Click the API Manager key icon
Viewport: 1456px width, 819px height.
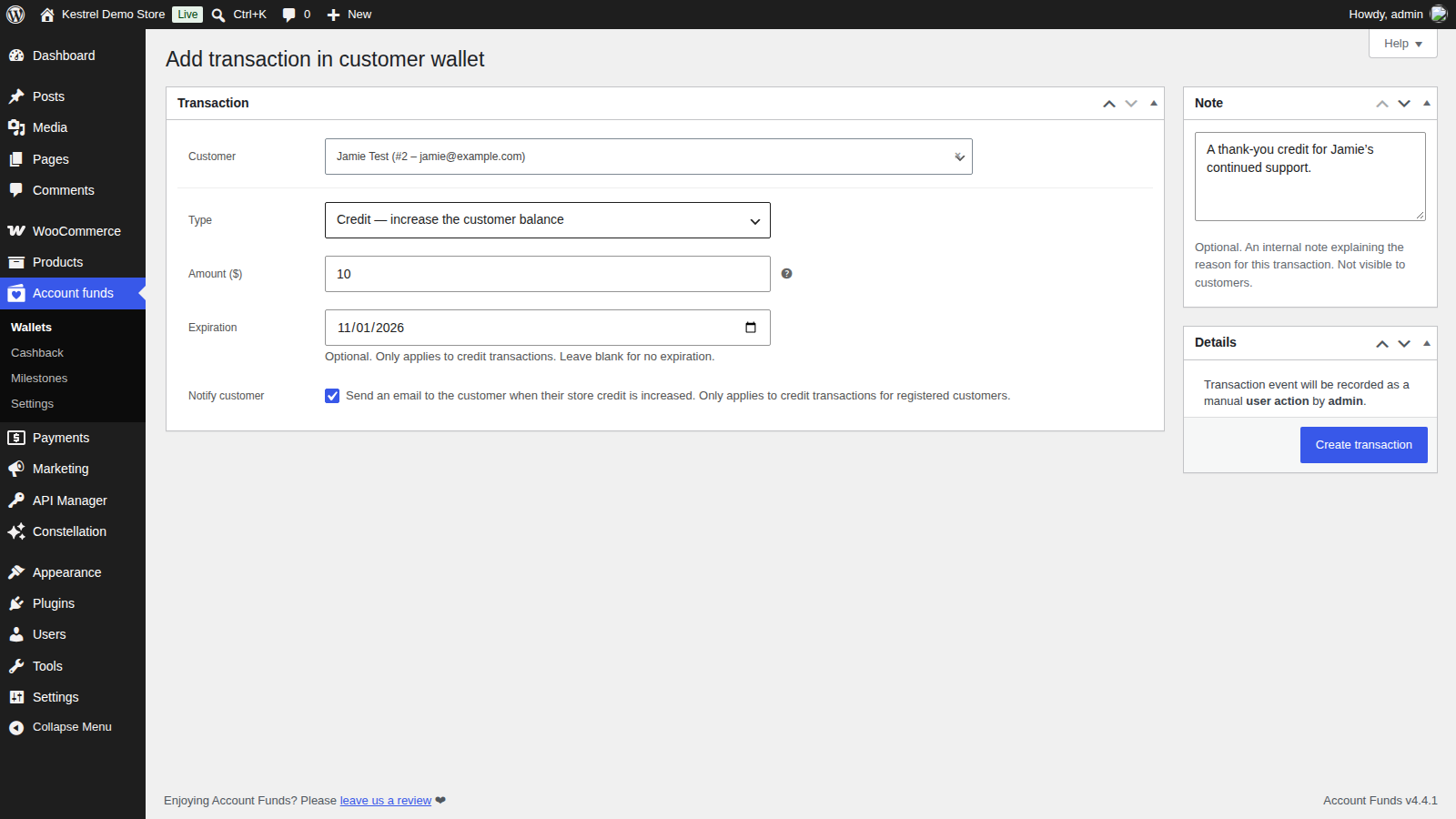16,500
